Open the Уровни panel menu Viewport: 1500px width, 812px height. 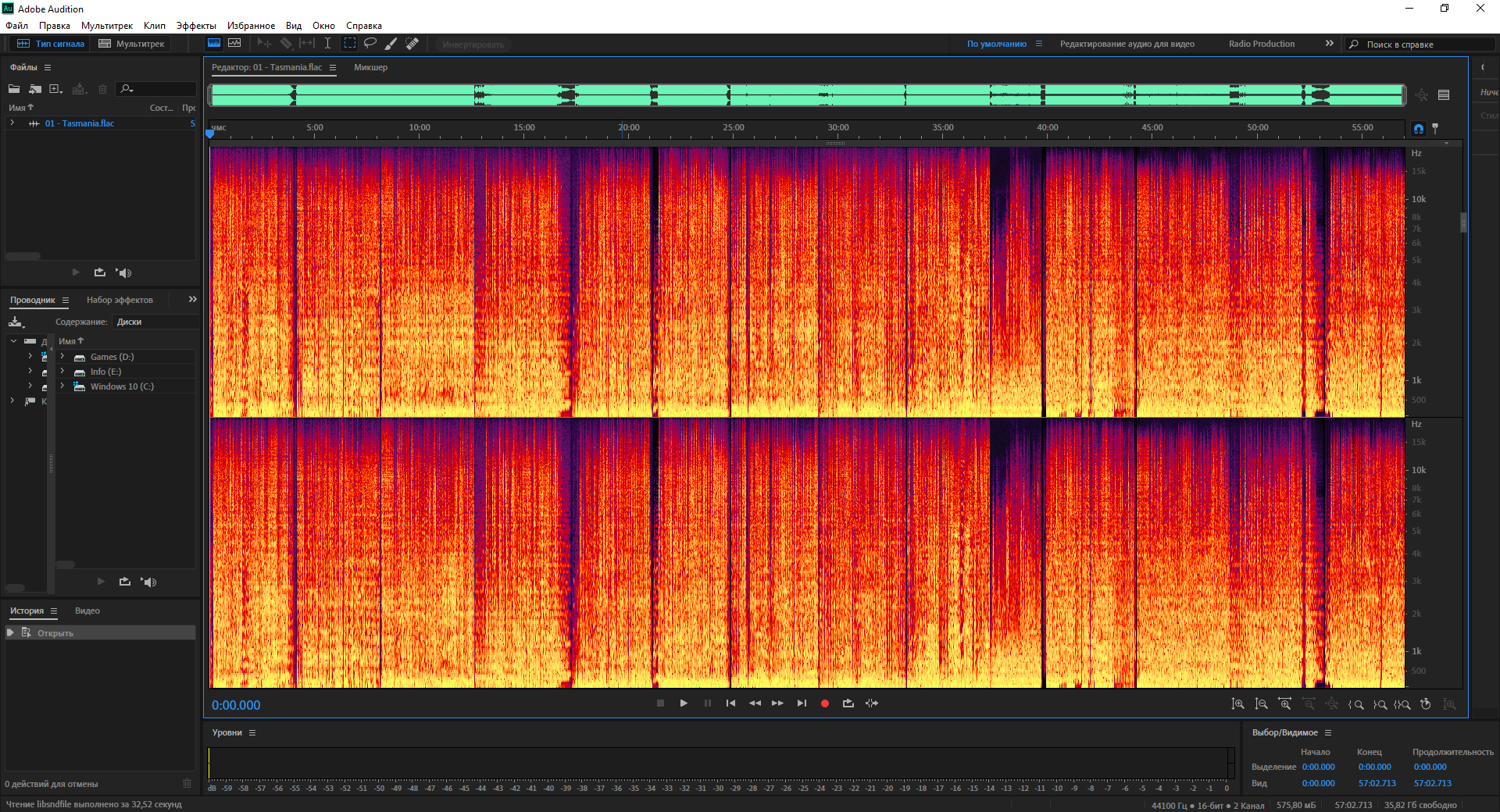tap(252, 732)
